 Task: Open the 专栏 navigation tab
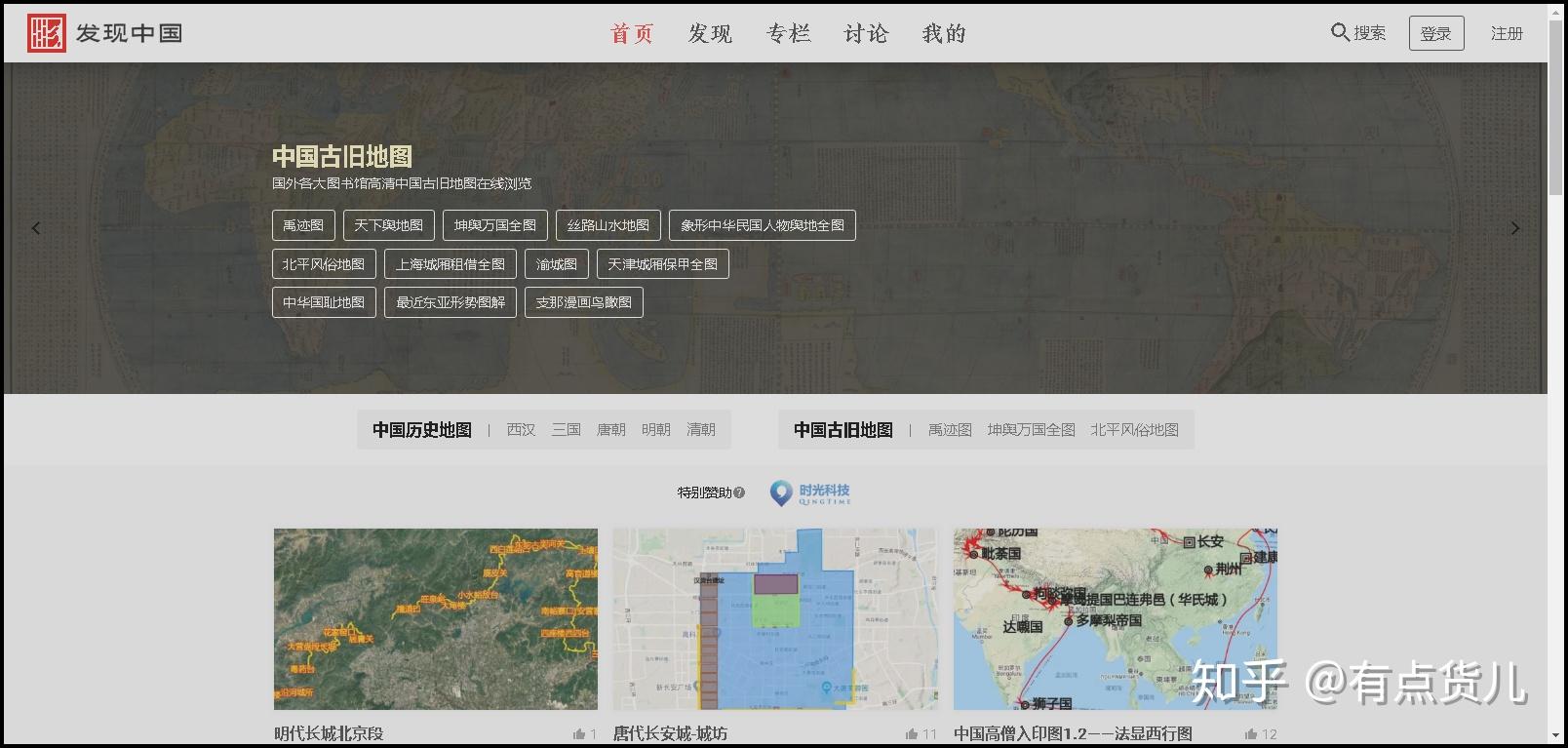coord(788,33)
